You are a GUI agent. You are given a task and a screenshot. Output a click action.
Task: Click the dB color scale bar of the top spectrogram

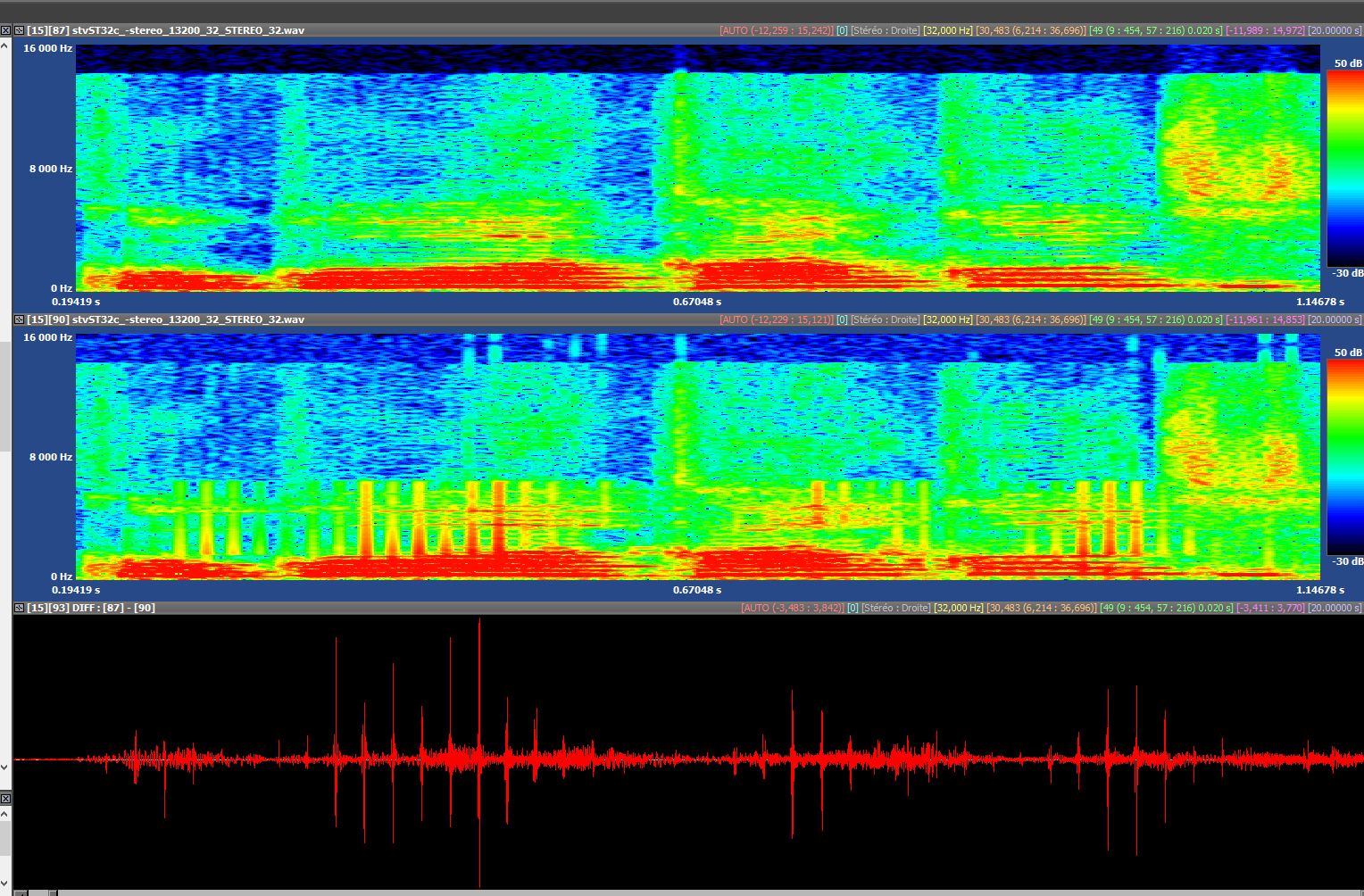click(1344, 168)
